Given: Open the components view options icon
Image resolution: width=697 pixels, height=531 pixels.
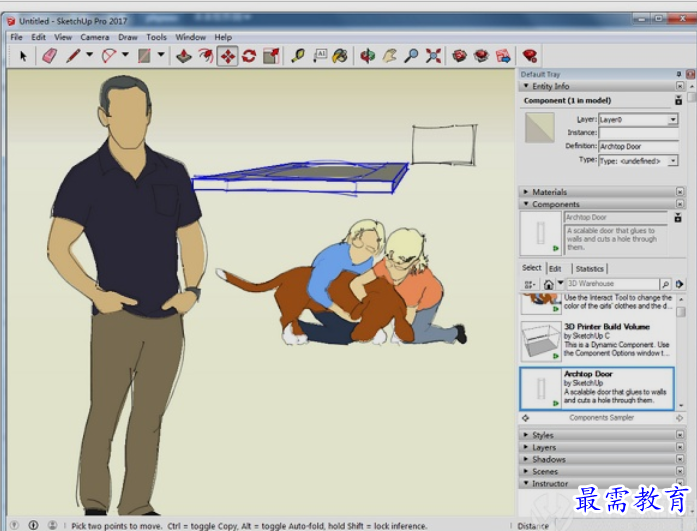Looking at the screenshot, I should click(x=529, y=284).
